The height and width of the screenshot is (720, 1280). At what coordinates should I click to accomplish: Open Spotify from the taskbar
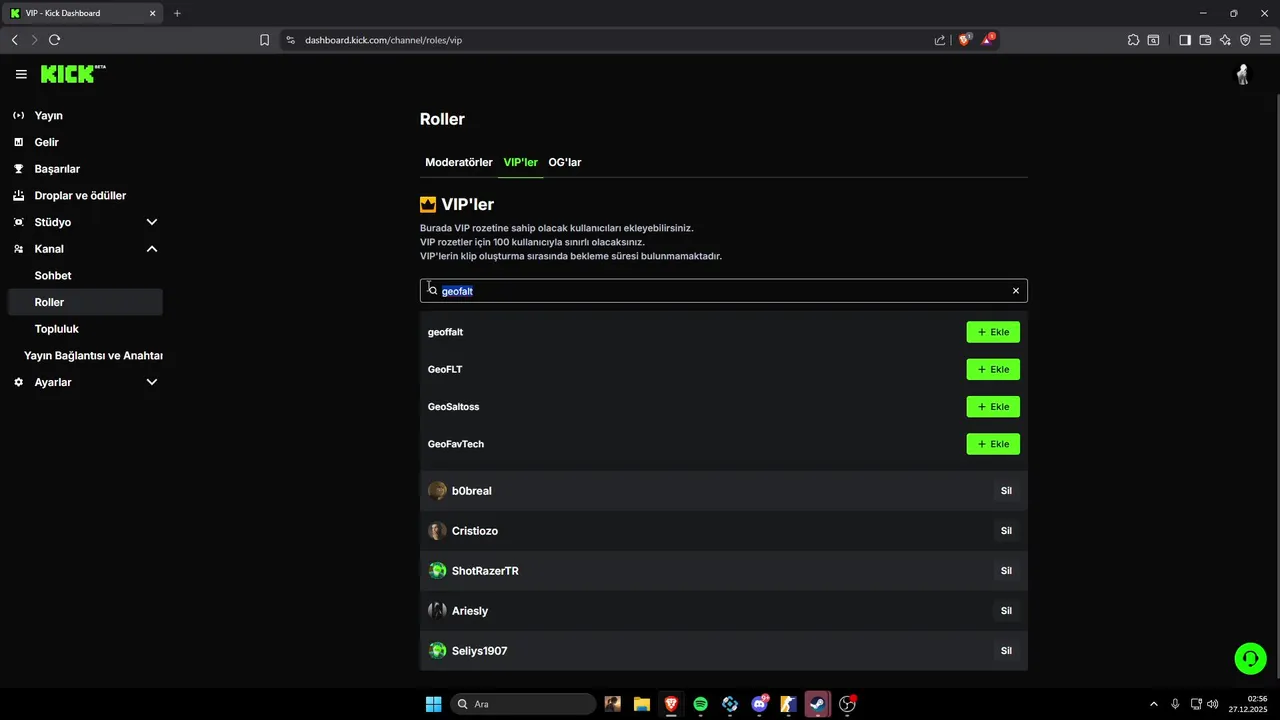[700, 704]
